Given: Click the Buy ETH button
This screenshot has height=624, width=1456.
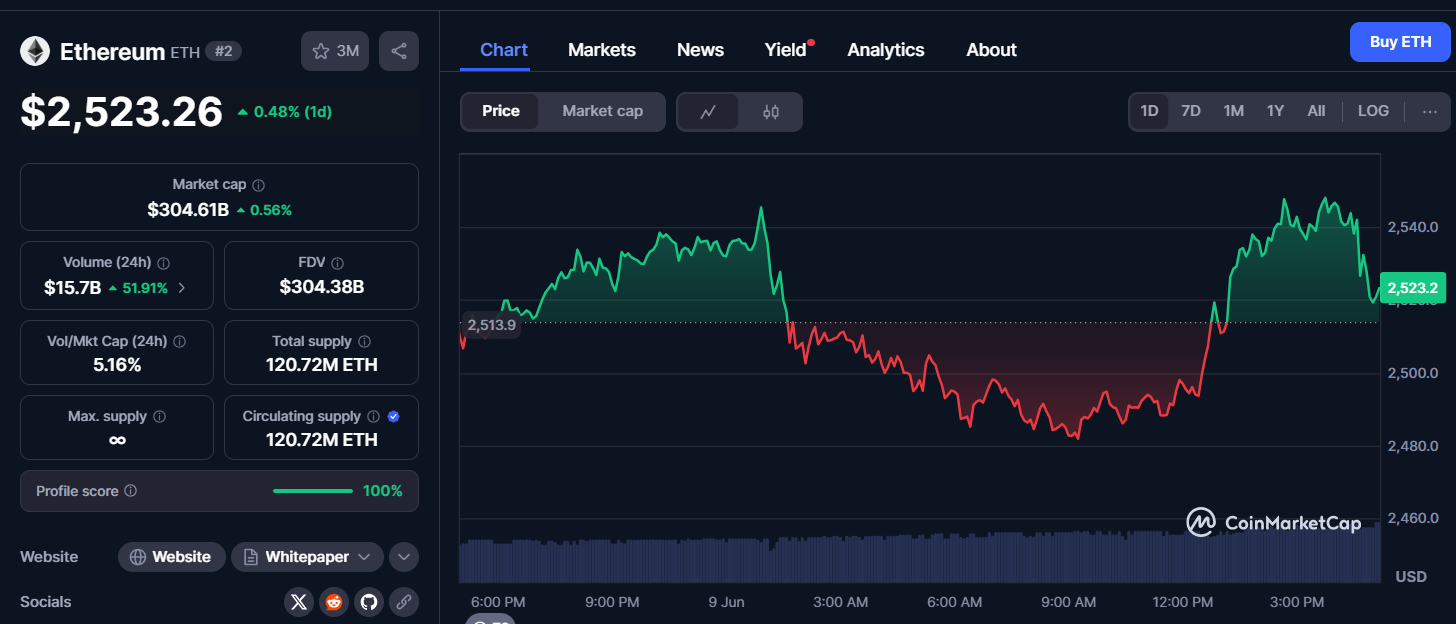Looking at the screenshot, I should tap(1400, 42).
